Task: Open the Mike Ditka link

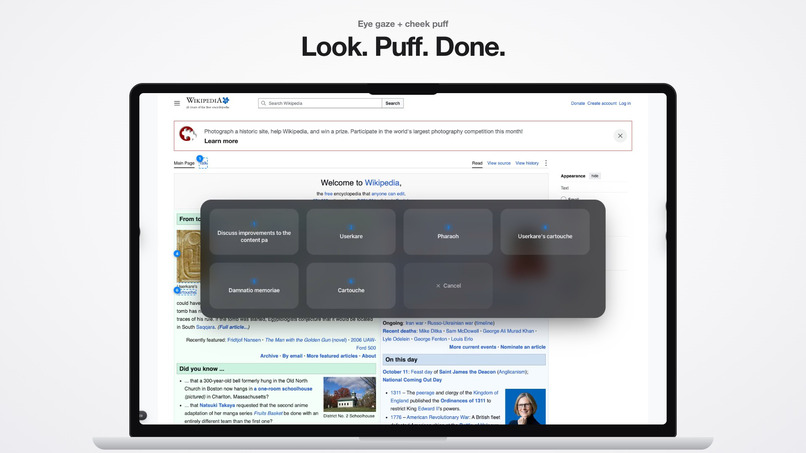Action: pos(430,331)
